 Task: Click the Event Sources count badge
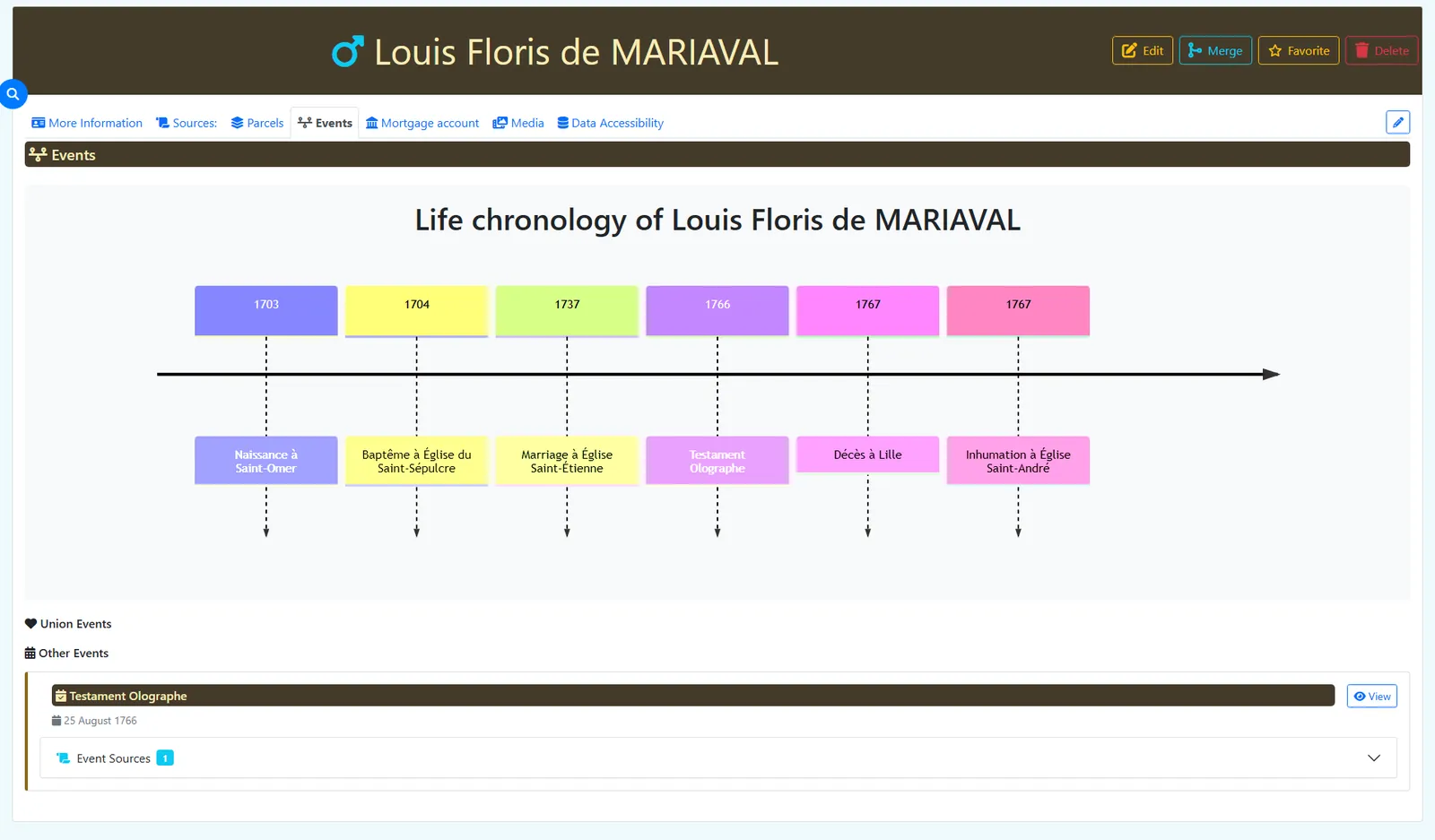click(165, 758)
